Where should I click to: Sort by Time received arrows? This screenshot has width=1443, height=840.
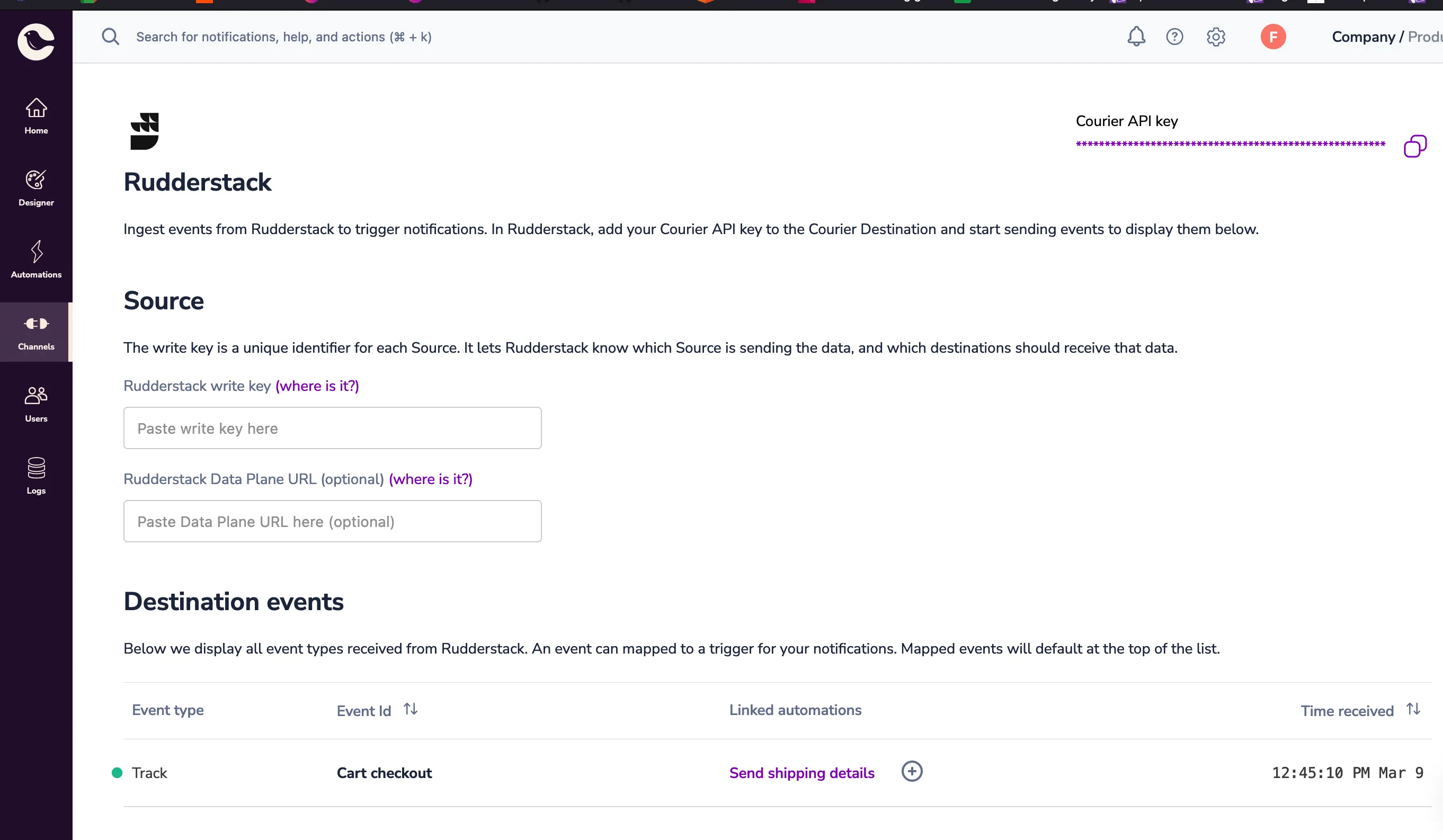(1413, 709)
